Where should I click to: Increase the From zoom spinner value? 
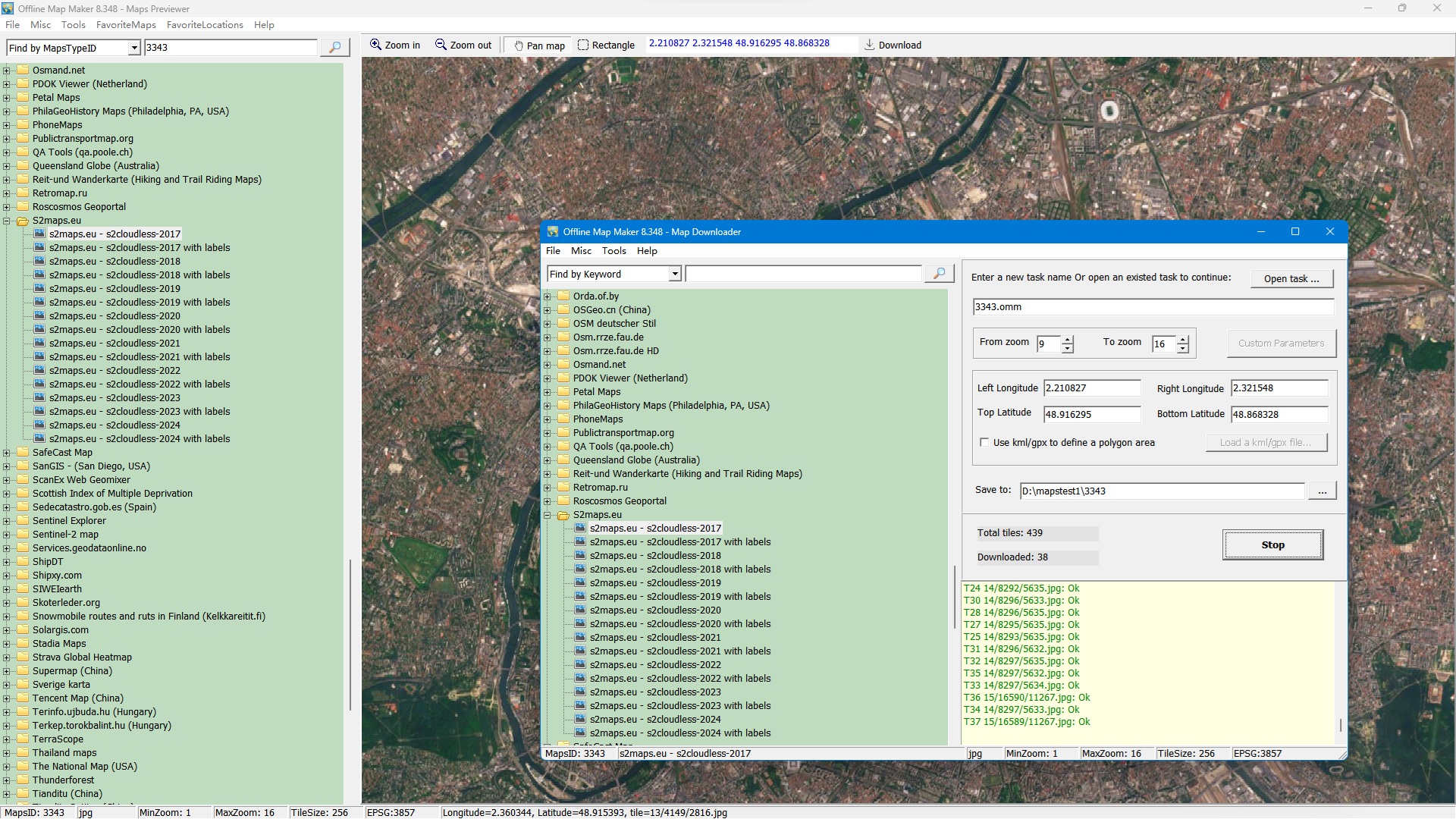pyautogui.click(x=1068, y=339)
